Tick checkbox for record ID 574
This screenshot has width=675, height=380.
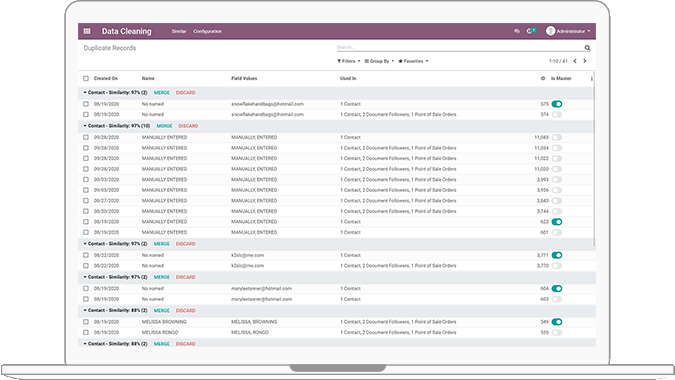coord(86,114)
